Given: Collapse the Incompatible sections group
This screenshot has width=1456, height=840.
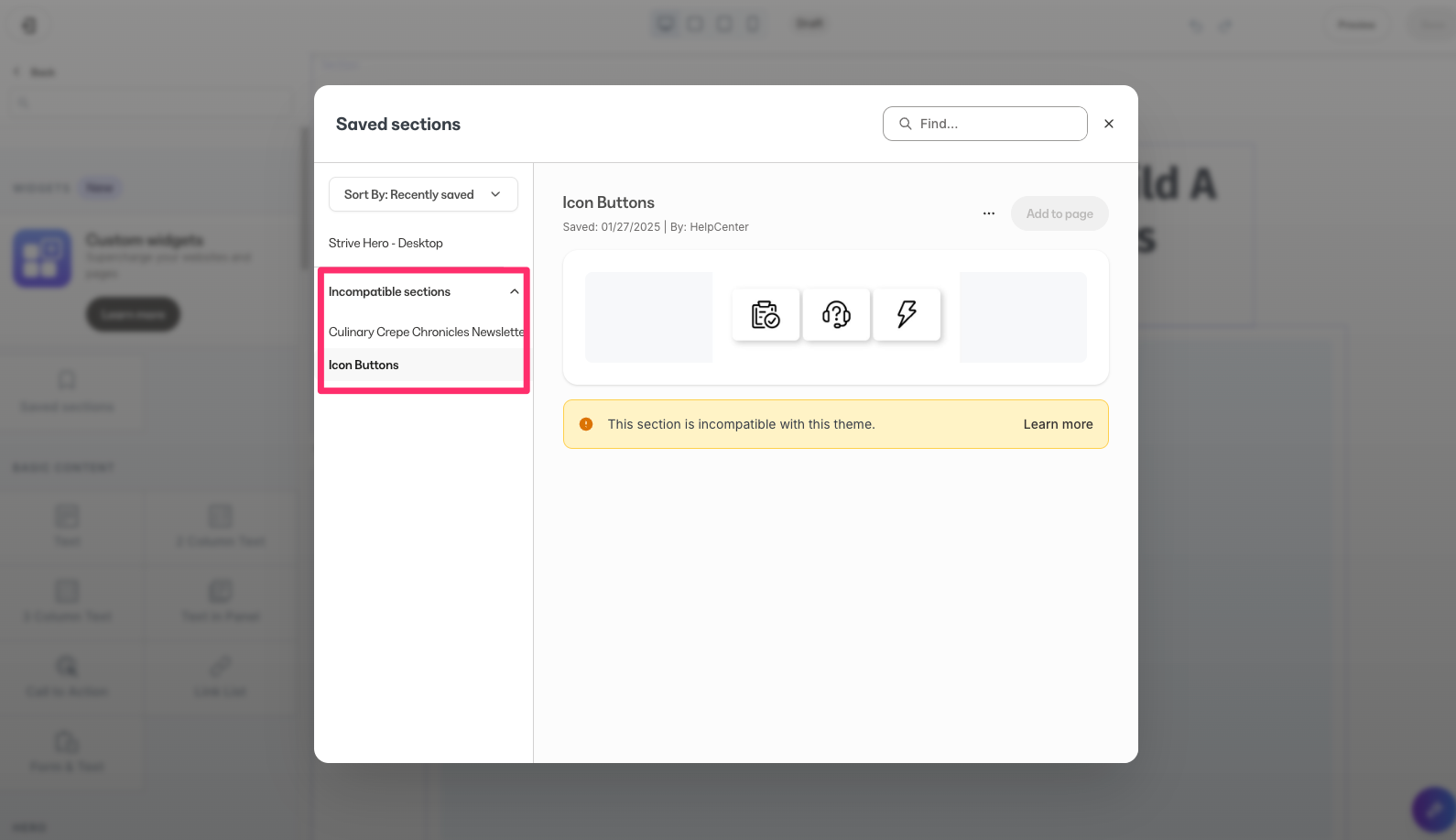Looking at the screenshot, I should tap(514, 291).
